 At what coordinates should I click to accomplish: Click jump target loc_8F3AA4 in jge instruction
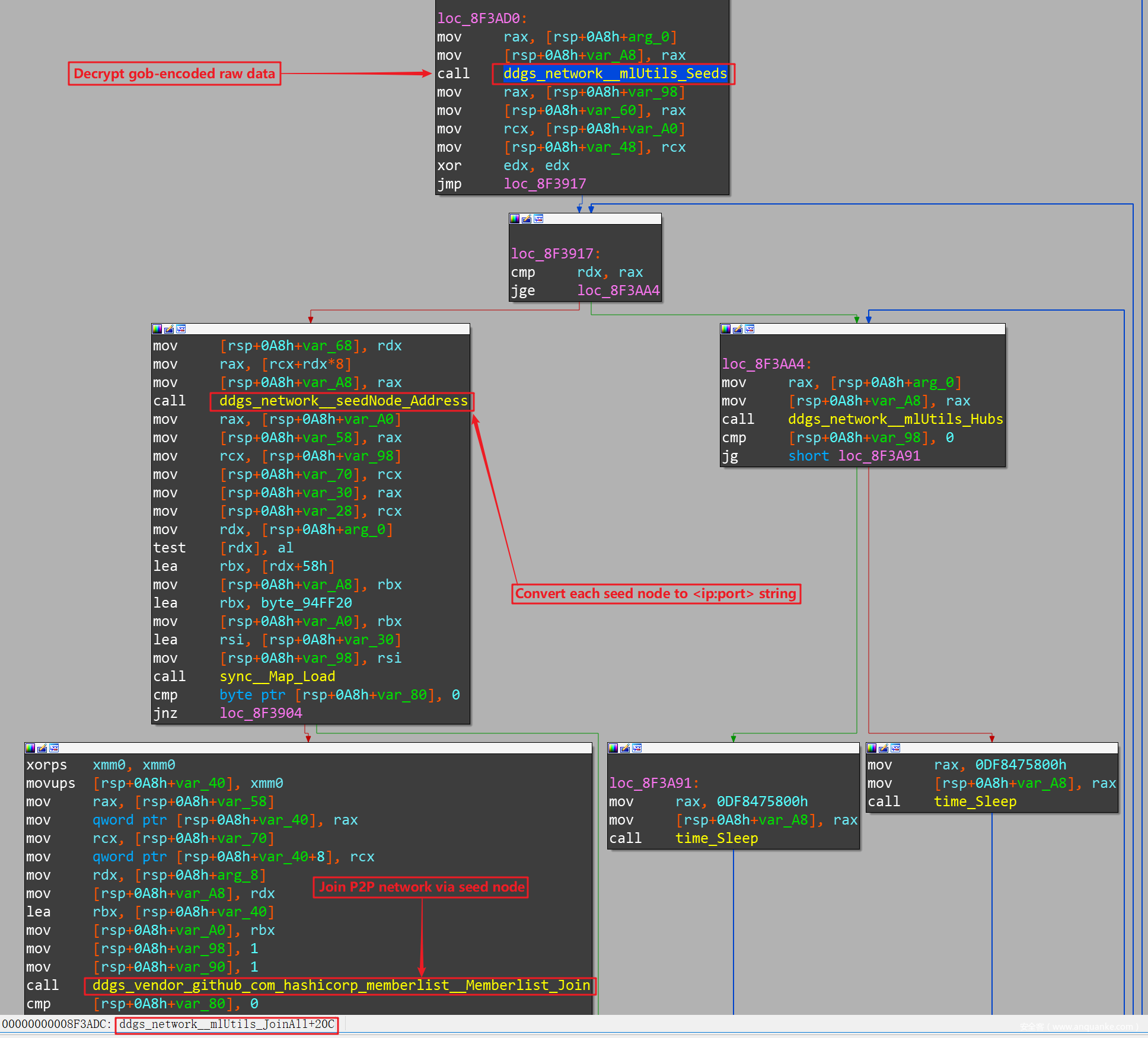(618, 290)
